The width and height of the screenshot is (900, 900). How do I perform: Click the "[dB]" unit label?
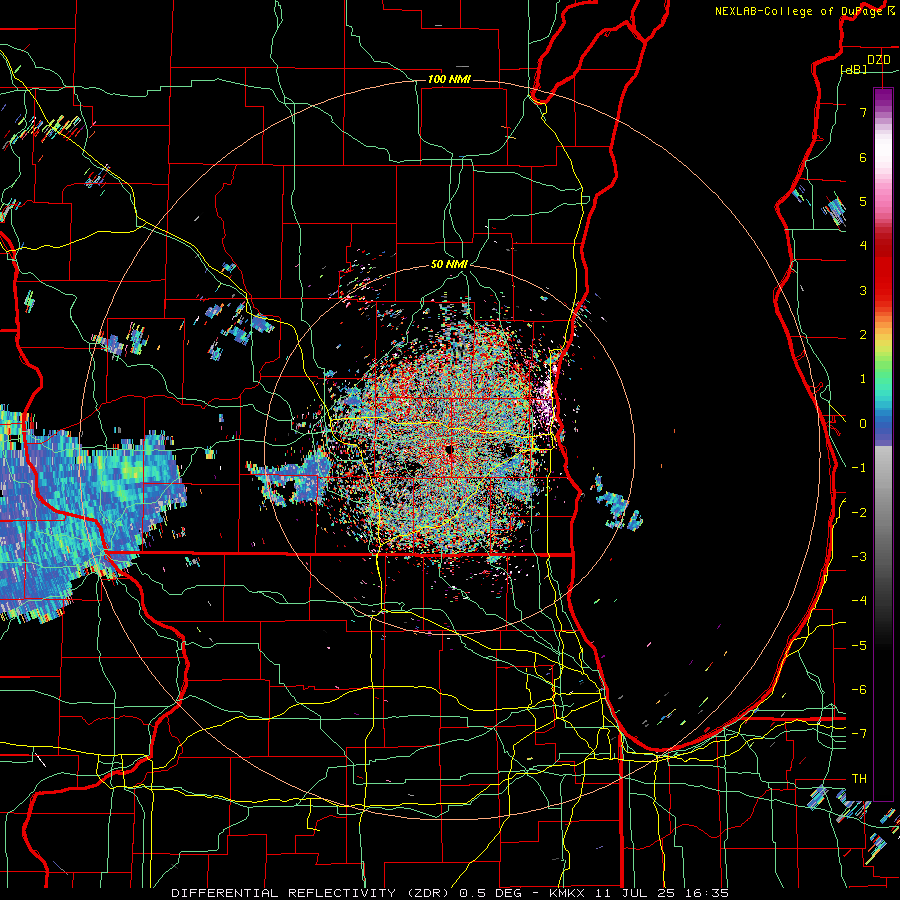coord(854,69)
